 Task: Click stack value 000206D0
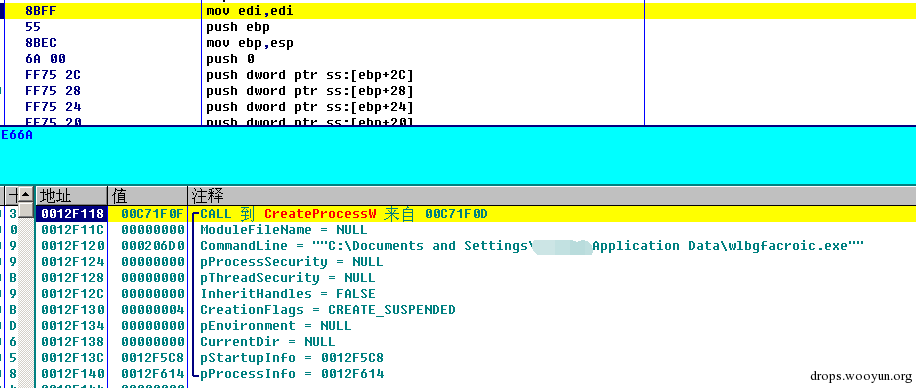pyautogui.click(x=152, y=246)
